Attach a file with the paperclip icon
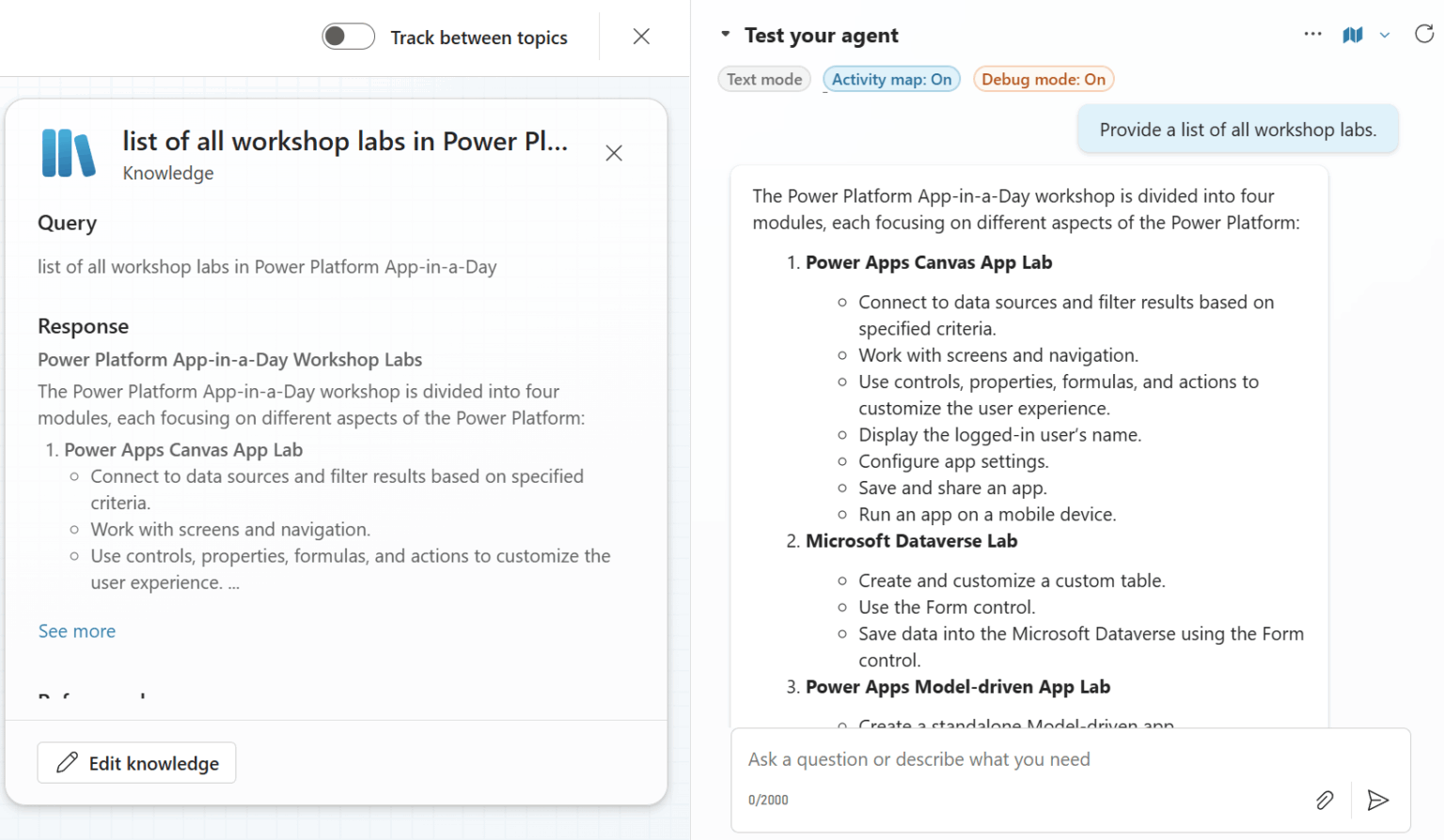 1324,800
